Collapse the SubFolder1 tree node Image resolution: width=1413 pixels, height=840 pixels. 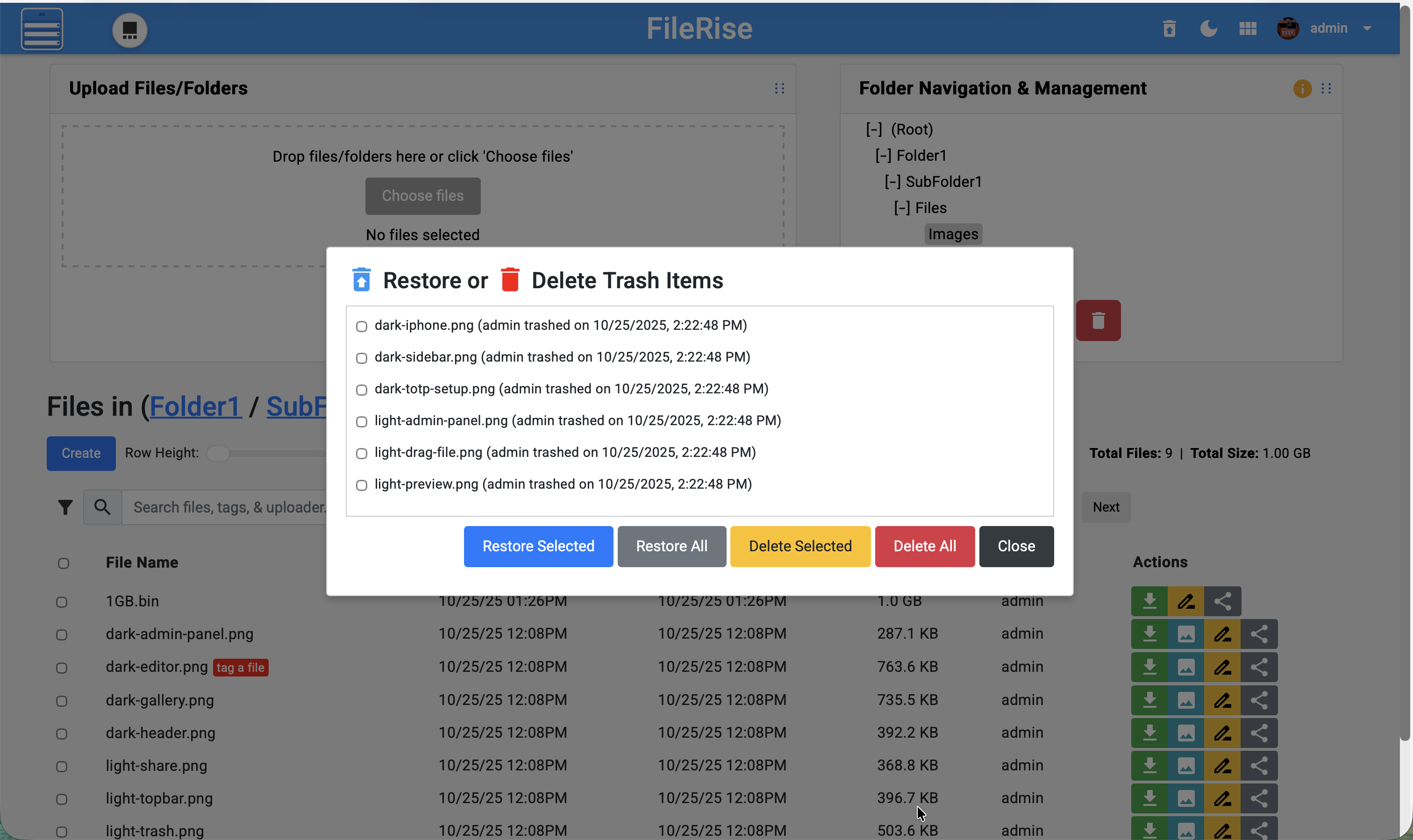pyautogui.click(x=892, y=182)
